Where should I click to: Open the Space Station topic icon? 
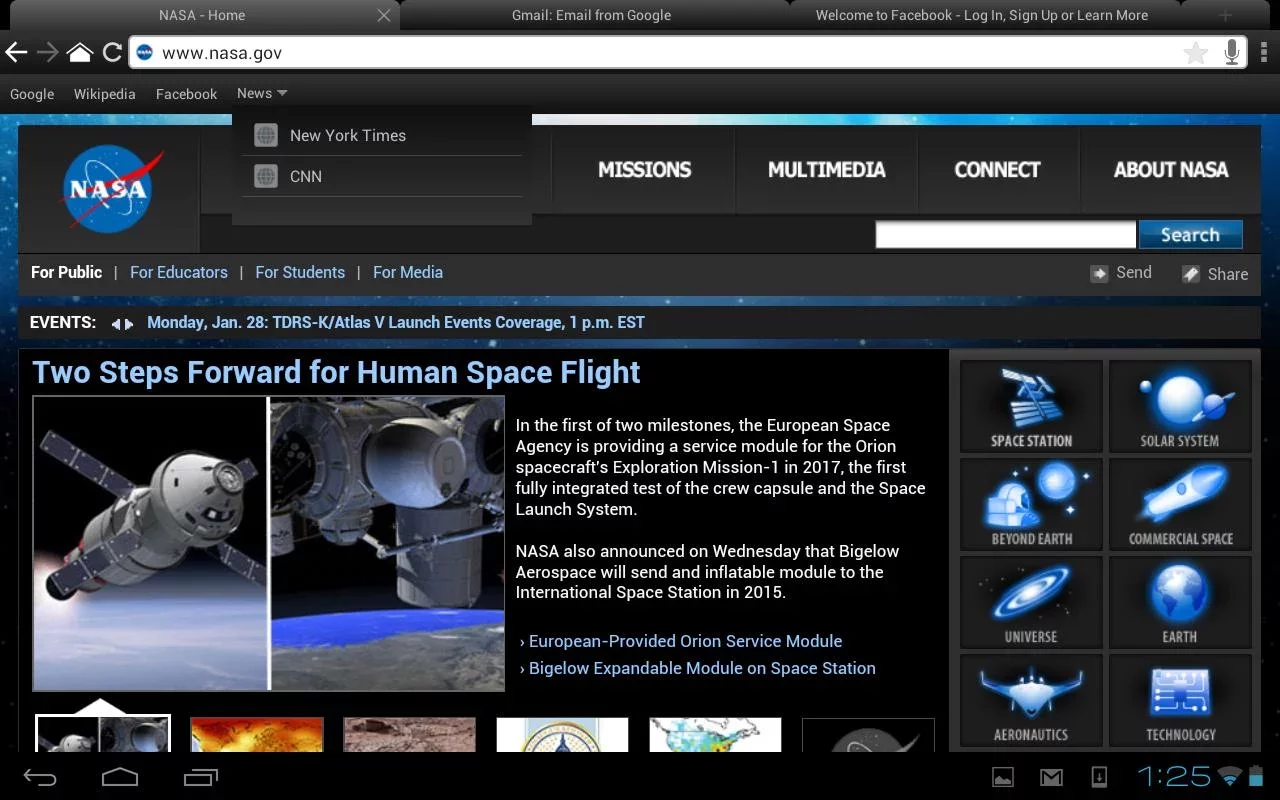1031,407
